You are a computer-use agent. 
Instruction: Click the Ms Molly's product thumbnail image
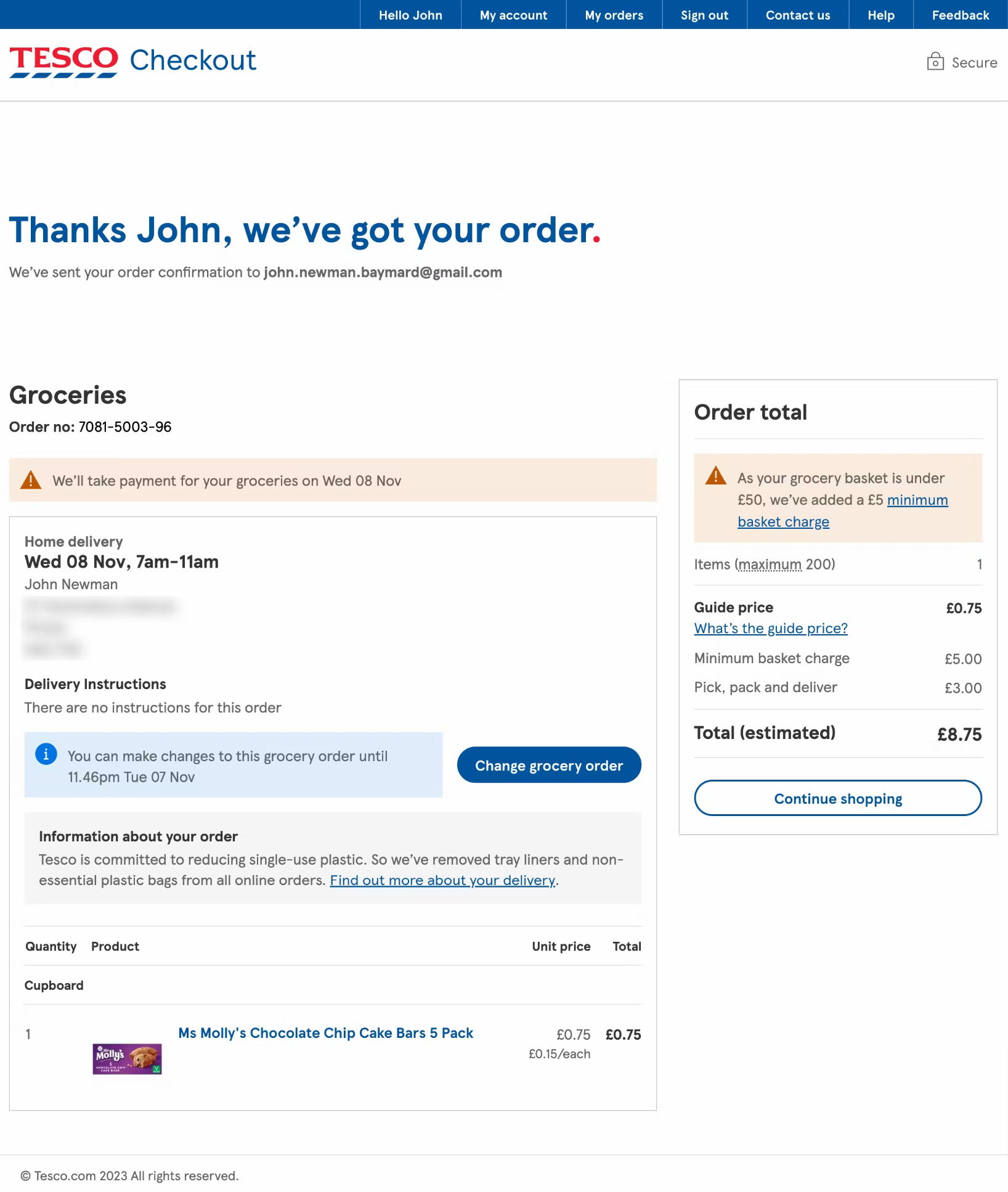pos(126,1058)
